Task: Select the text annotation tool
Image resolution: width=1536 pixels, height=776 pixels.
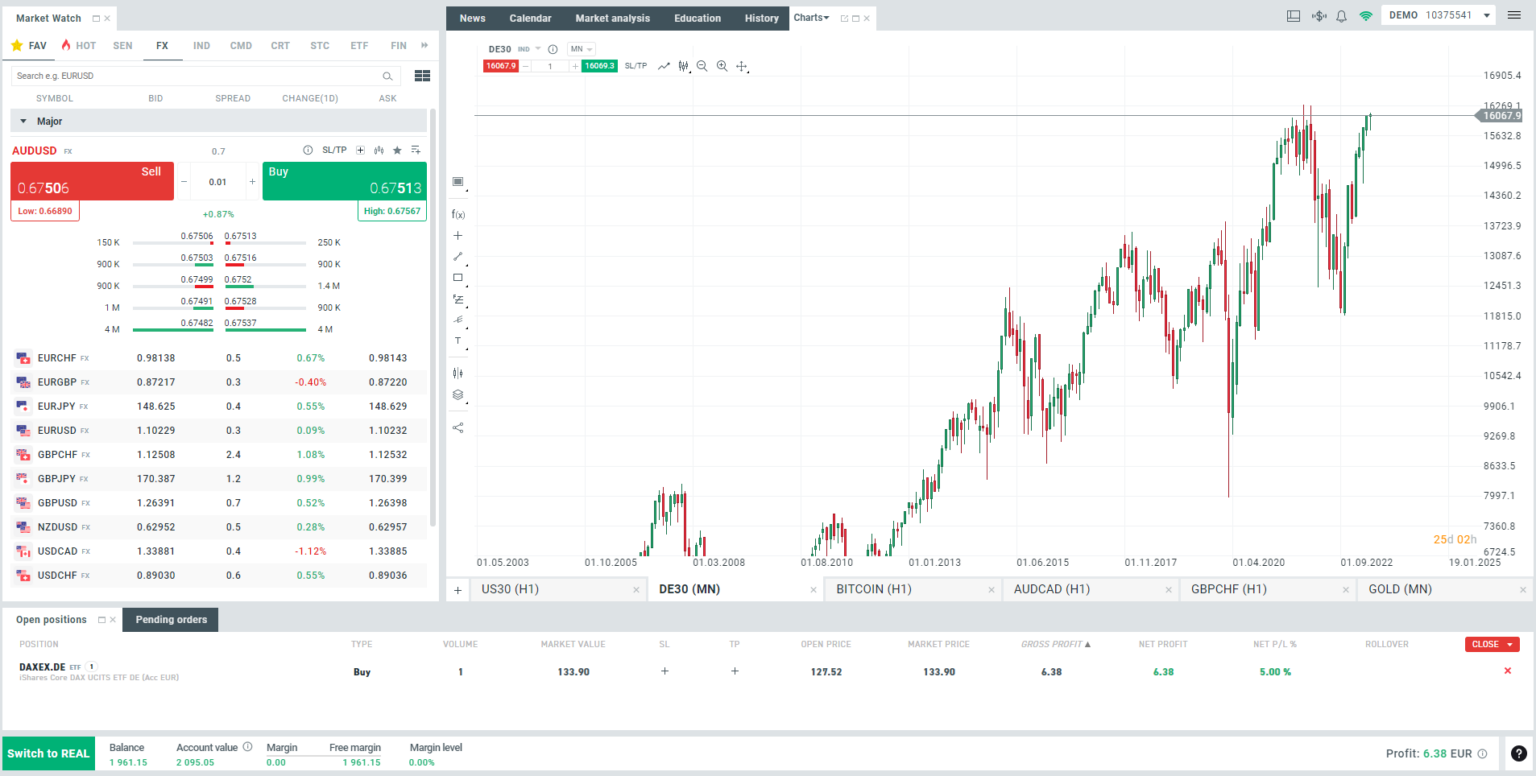Action: (458, 341)
